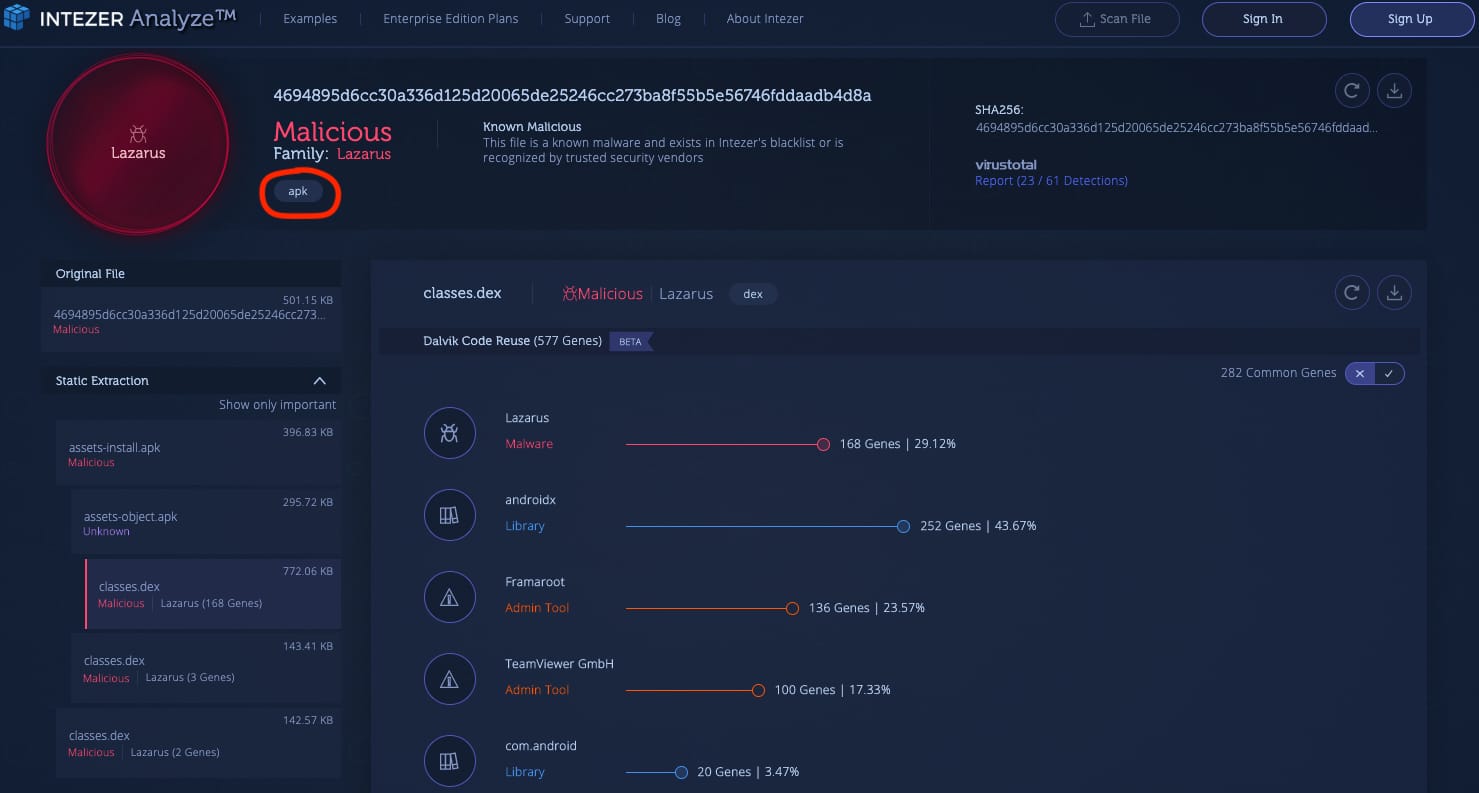
Task: Click the Lazarus malicious verdict circle
Action: coord(138,144)
